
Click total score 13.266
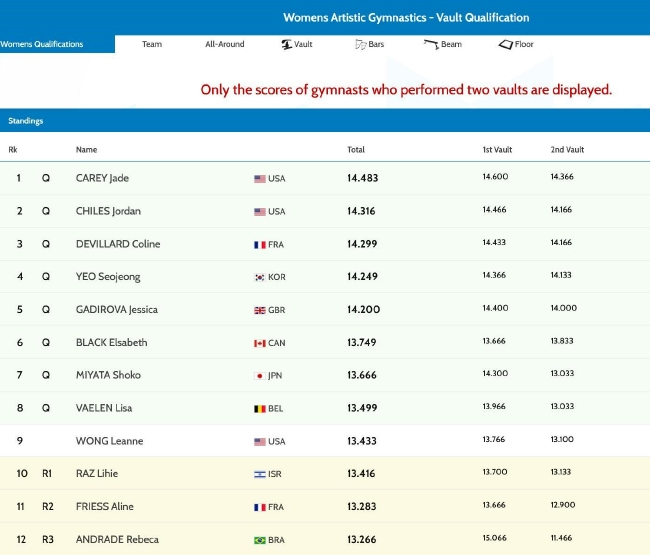click(x=362, y=539)
